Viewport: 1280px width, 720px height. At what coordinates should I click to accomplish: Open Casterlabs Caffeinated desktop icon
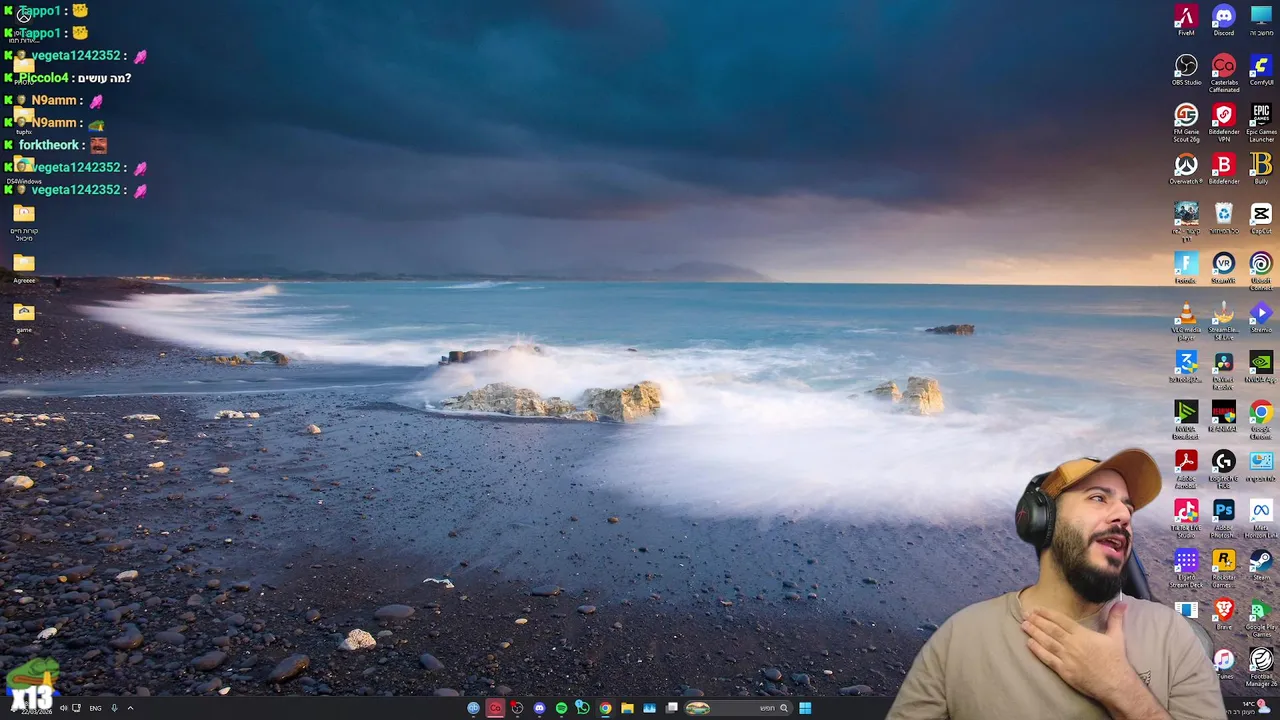click(x=1223, y=74)
